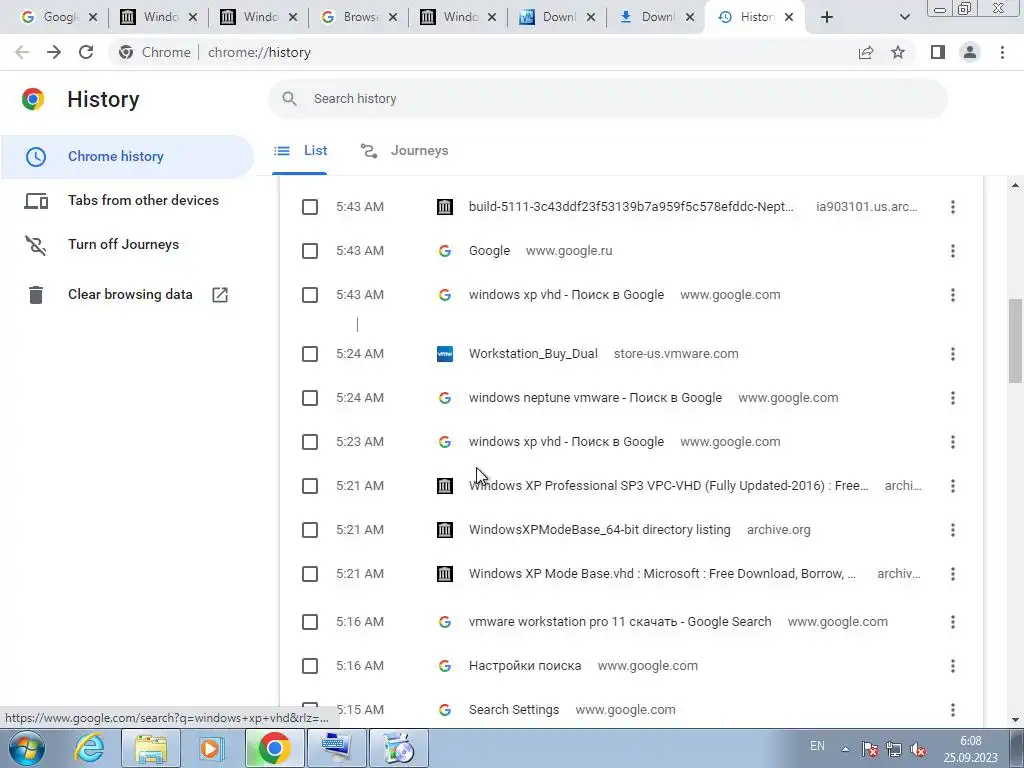This screenshot has height=768, width=1024.
Task: Click the muted speaker tray icon
Action: click(918, 749)
